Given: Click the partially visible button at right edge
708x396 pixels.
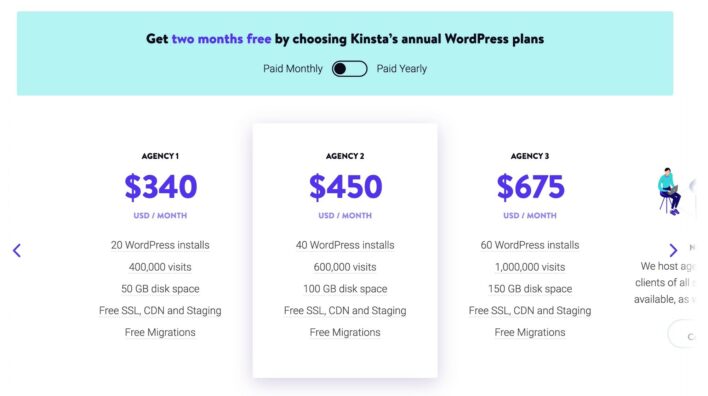Looking at the screenshot, I should (x=683, y=334).
